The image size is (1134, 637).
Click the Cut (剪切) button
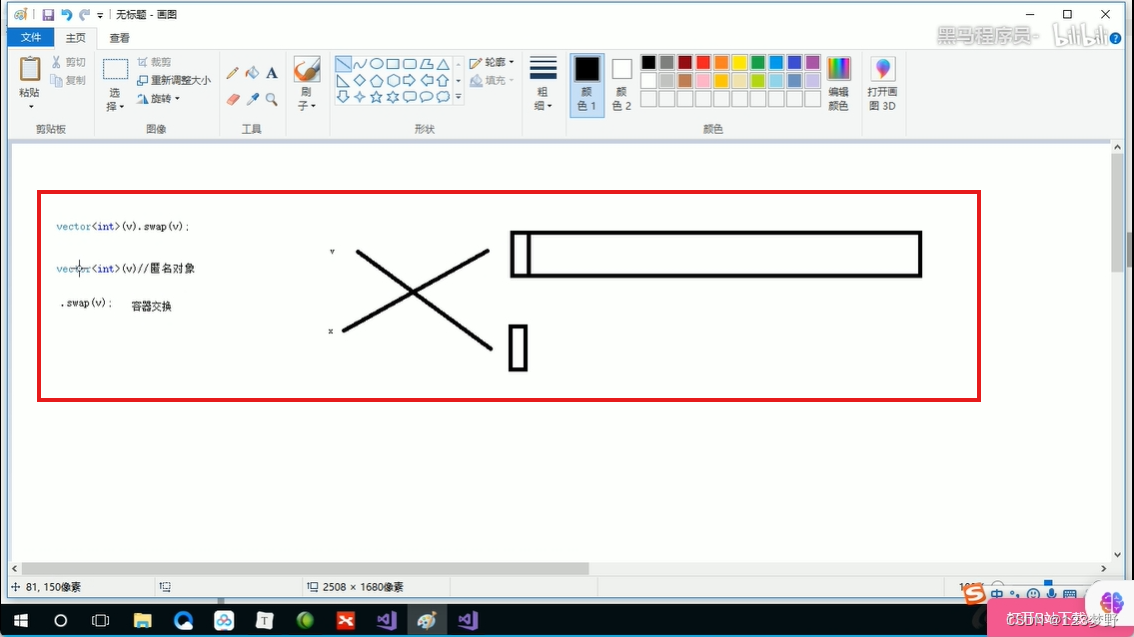click(69, 62)
